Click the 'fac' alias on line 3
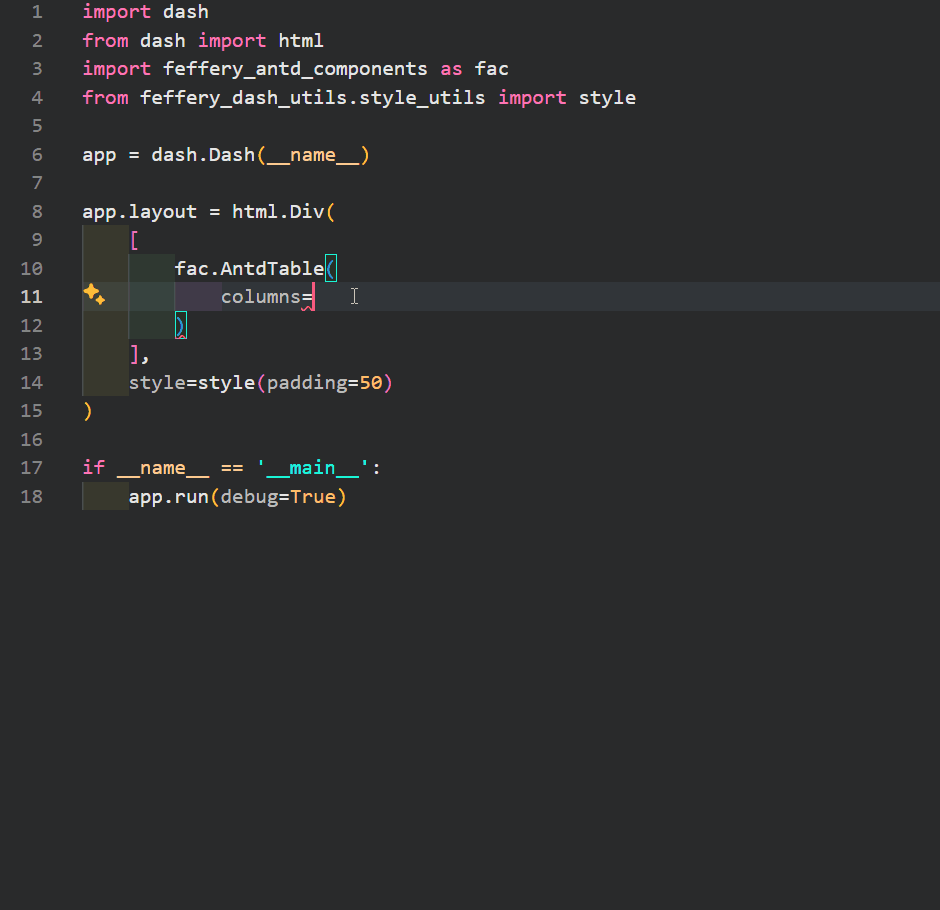 pyautogui.click(x=492, y=69)
